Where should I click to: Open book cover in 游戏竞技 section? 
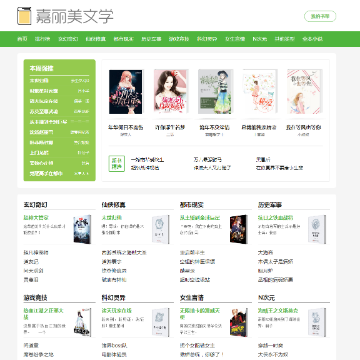[x=82, y=322]
